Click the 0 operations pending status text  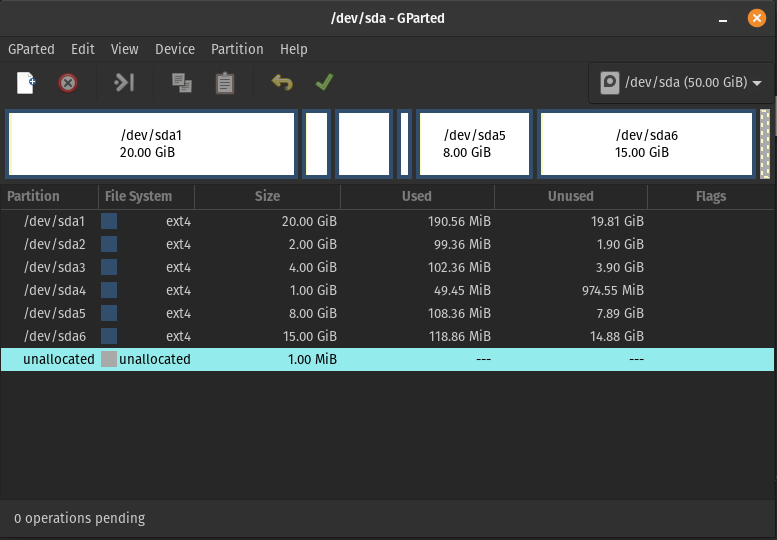click(x=80, y=518)
